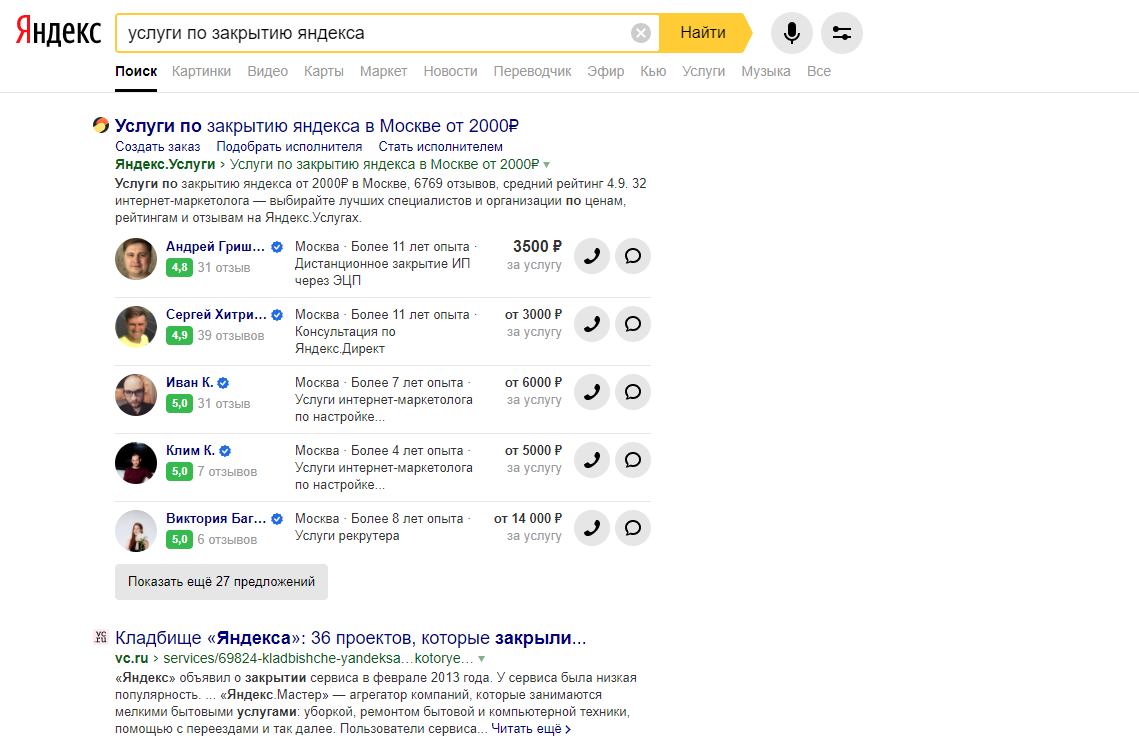Open the Все services tab
1139x752 pixels.
pos(819,71)
